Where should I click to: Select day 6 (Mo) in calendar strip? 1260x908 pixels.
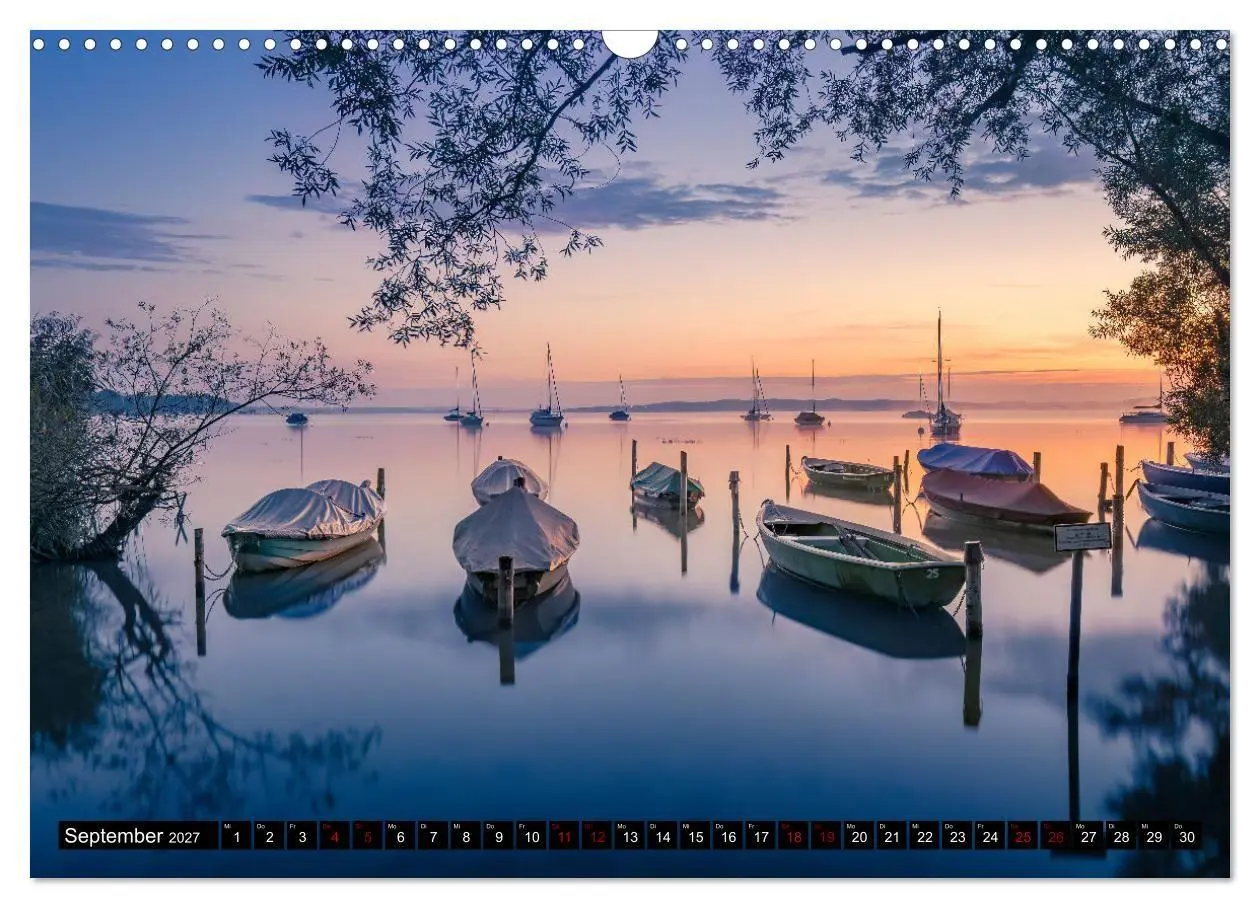click(400, 836)
